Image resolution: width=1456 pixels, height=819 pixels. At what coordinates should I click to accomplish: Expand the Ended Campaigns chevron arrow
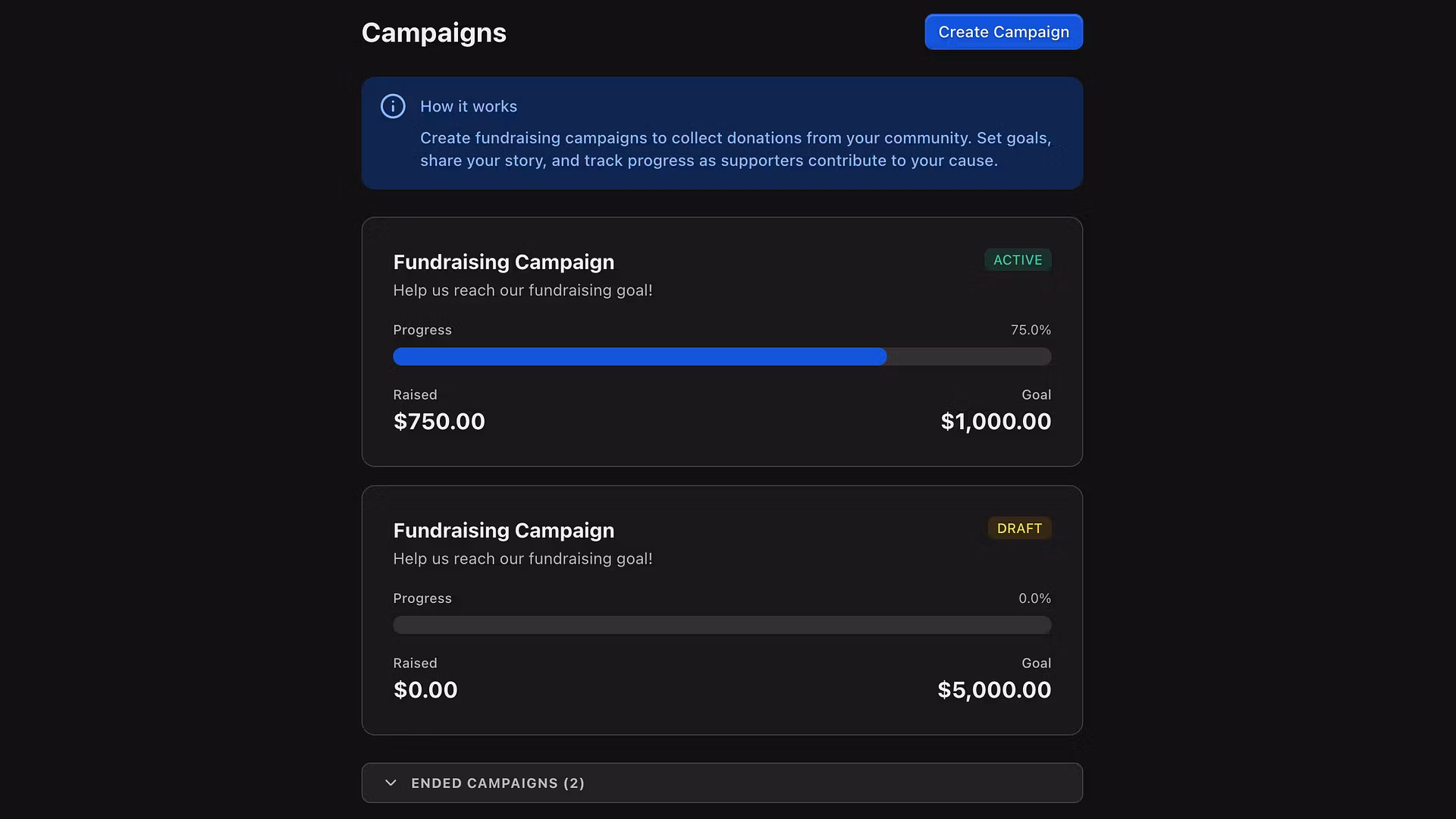tap(391, 783)
